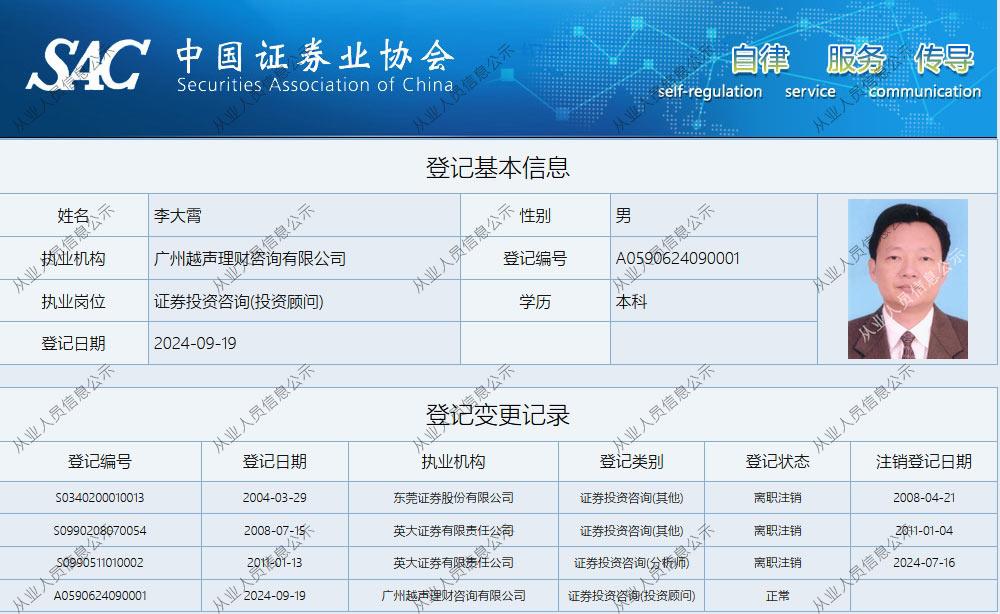Select 证券投资咨询(投资顾问) in basic info
Viewport: 1000px width, 614px height.
point(239,301)
